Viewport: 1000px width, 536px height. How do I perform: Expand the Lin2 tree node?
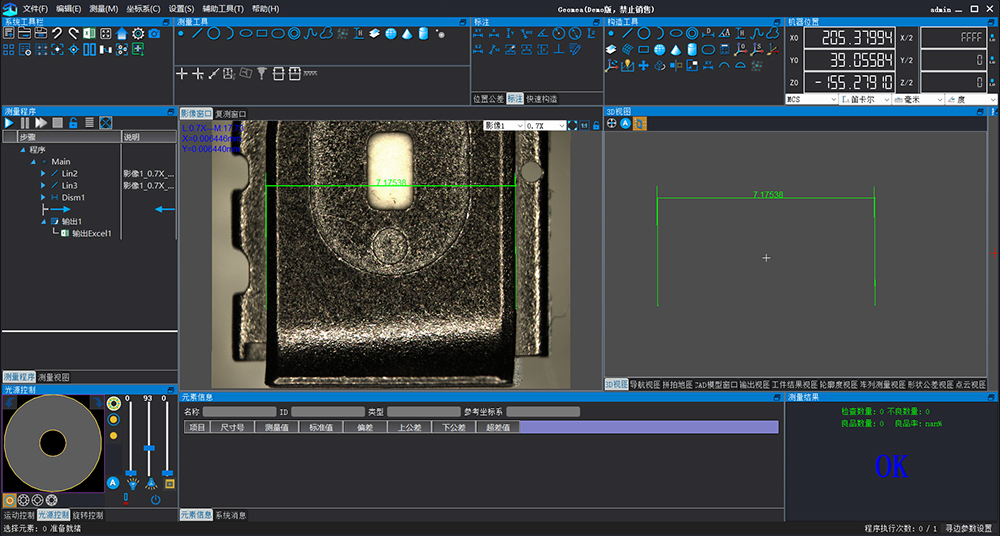pos(43,174)
